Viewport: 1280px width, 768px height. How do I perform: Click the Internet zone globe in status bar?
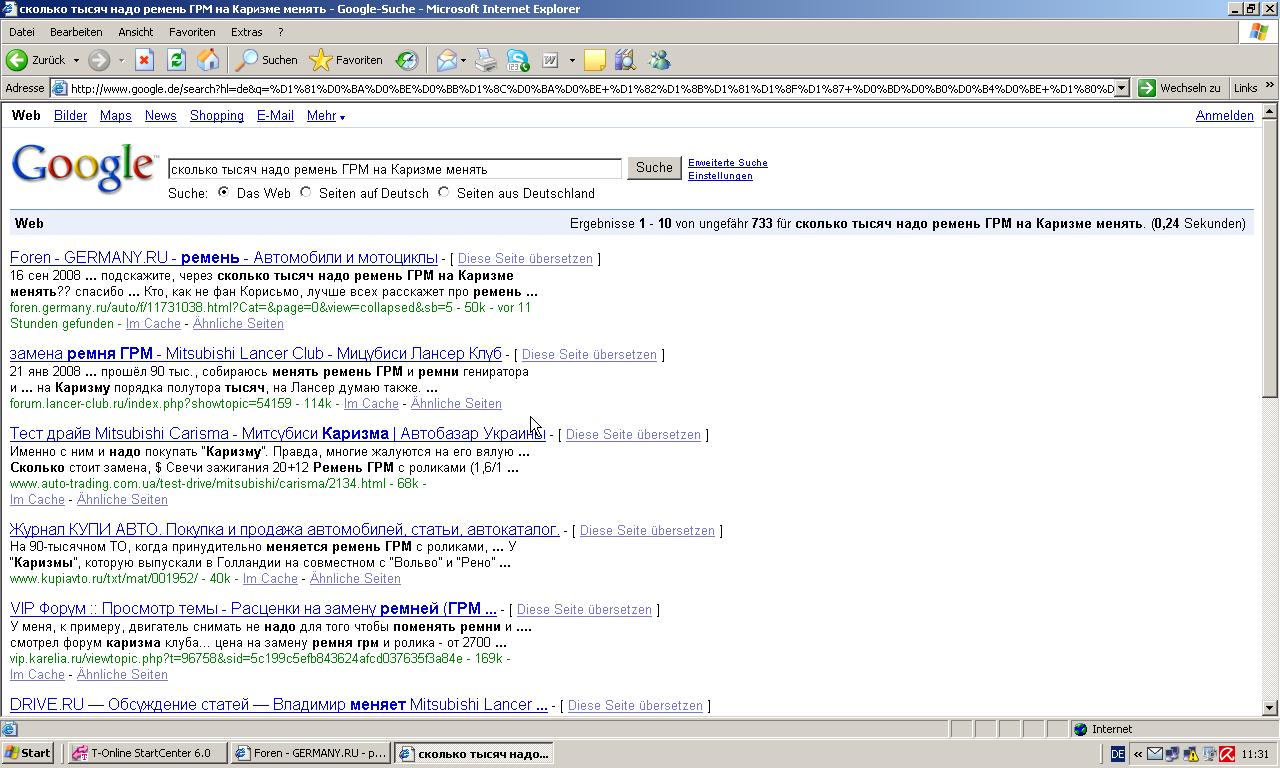[1080, 729]
